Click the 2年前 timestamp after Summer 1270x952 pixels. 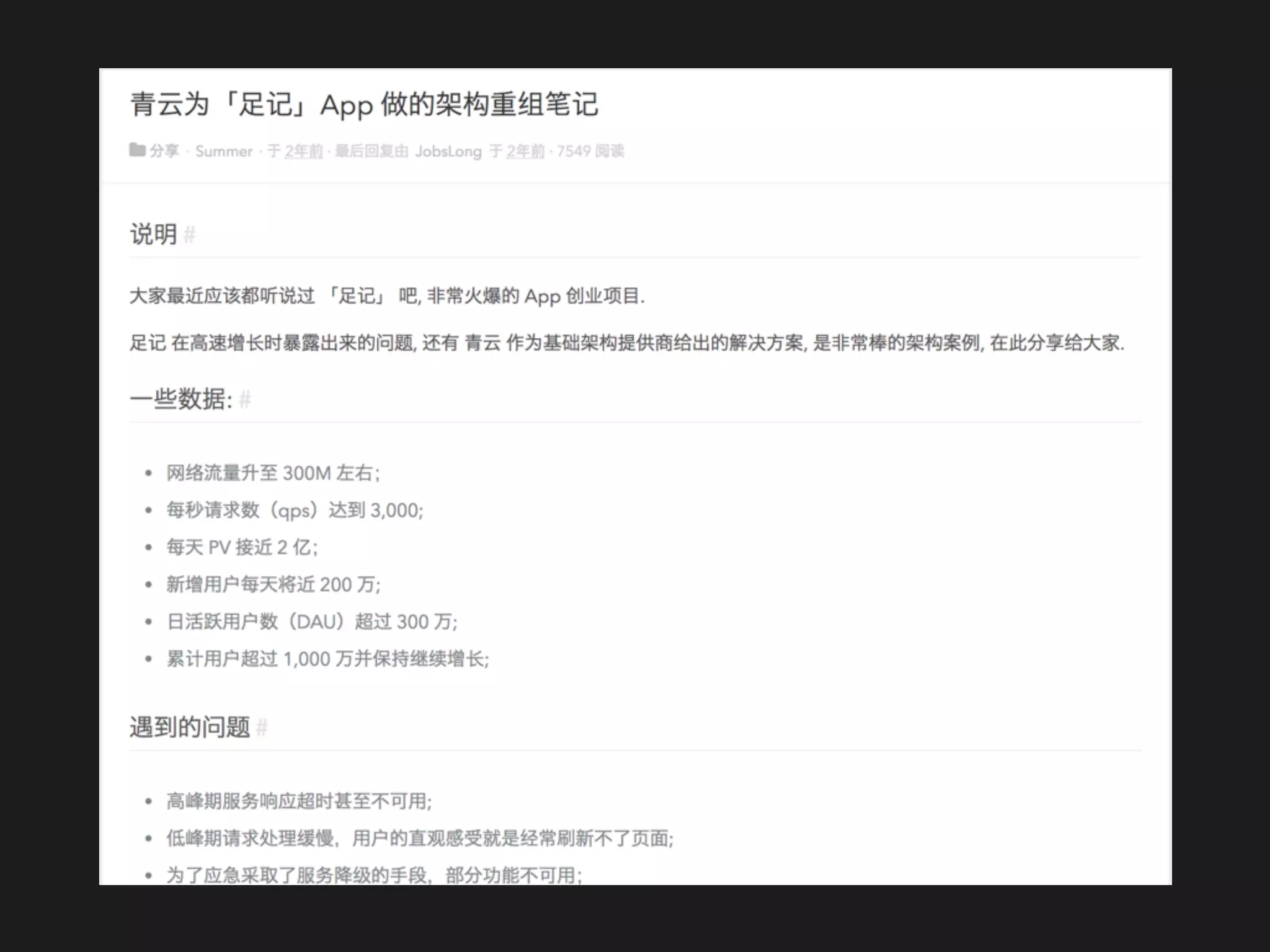[304, 151]
